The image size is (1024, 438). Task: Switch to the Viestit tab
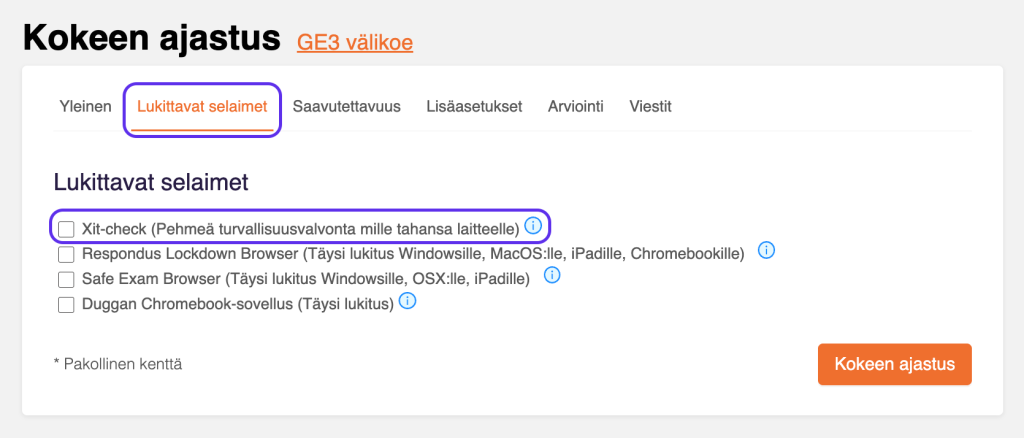pos(650,106)
